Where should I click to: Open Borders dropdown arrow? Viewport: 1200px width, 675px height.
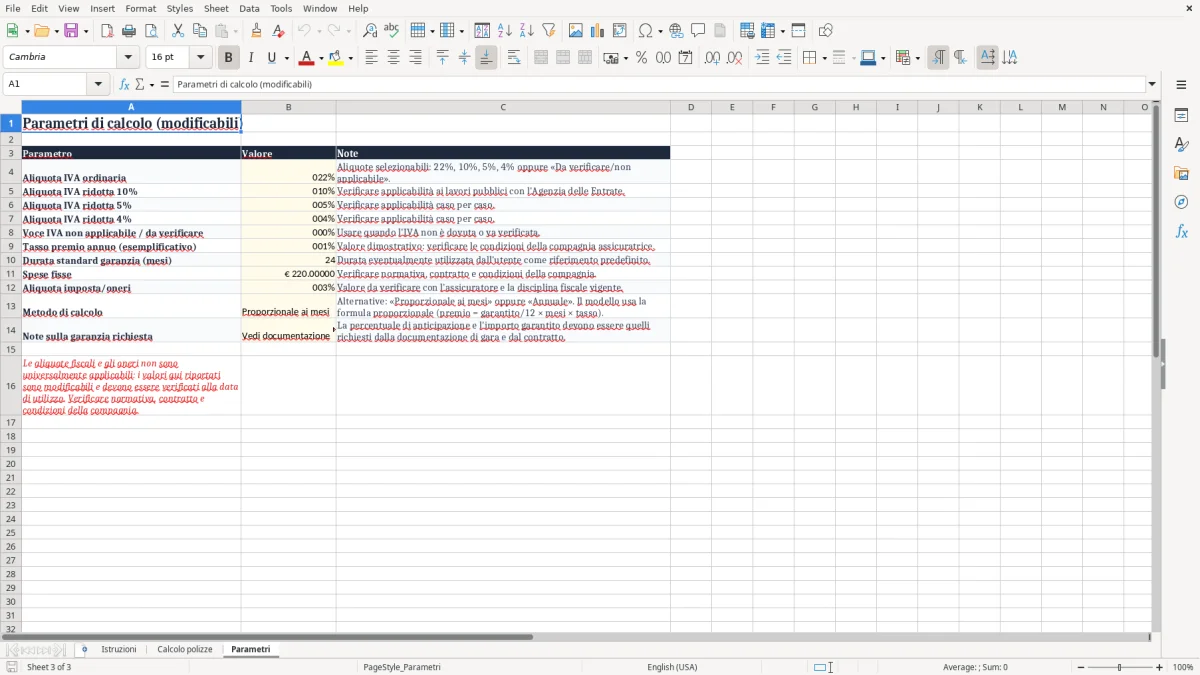(x=823, y=59)
